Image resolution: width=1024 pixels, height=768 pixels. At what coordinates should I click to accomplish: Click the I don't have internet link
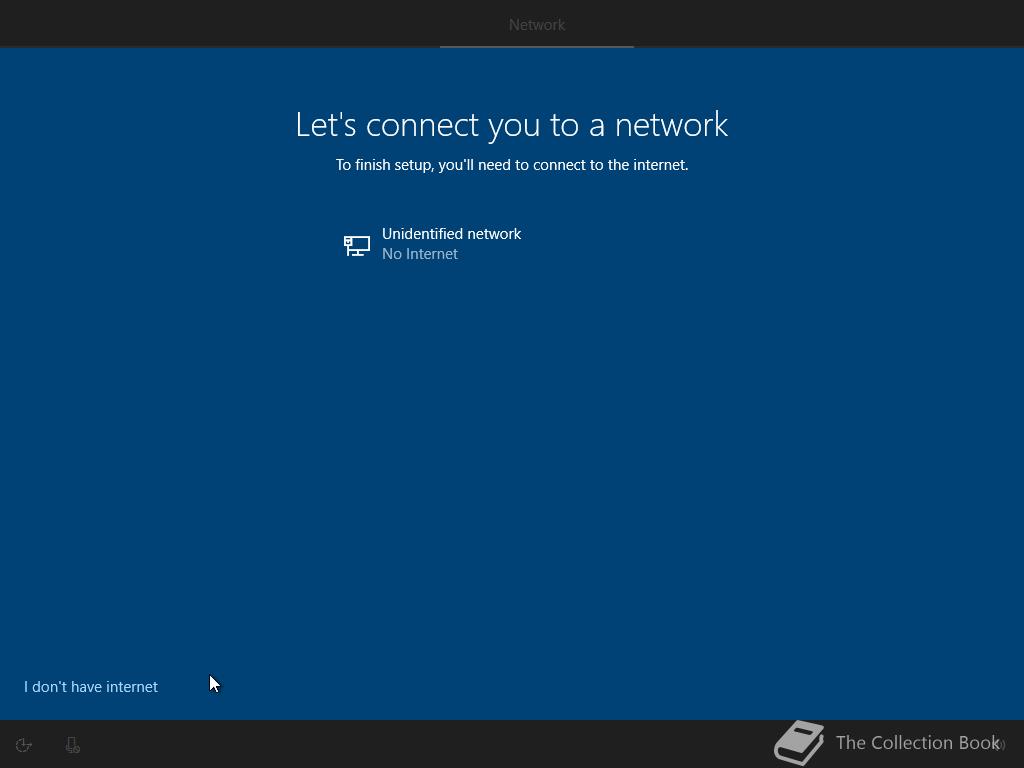tap(91, 686)
